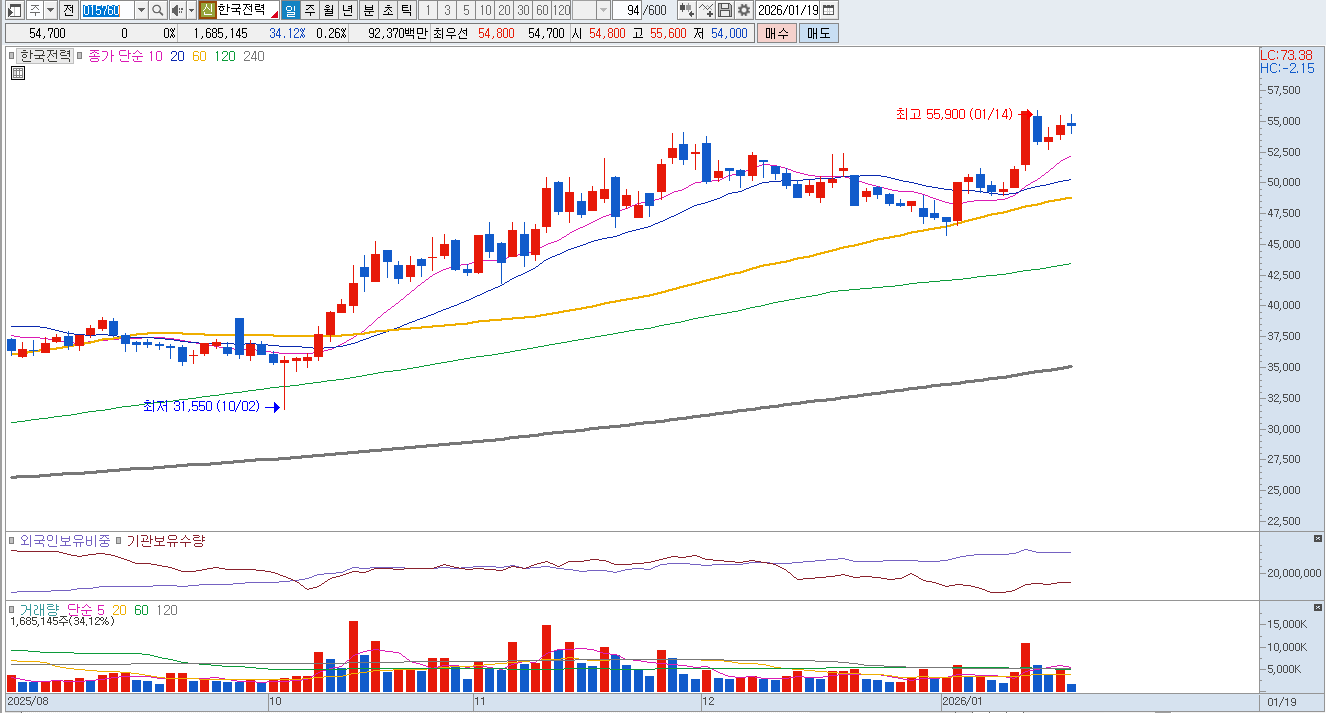
Task: Click the small table icon under the 한국전력 label
Action: pyautogui.click(x=18, y=73)
